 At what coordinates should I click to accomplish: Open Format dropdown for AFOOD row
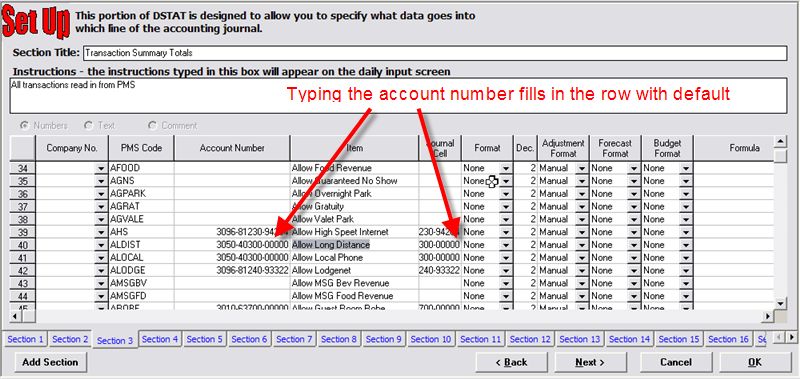pyautogui.click(x=506, y=168)
